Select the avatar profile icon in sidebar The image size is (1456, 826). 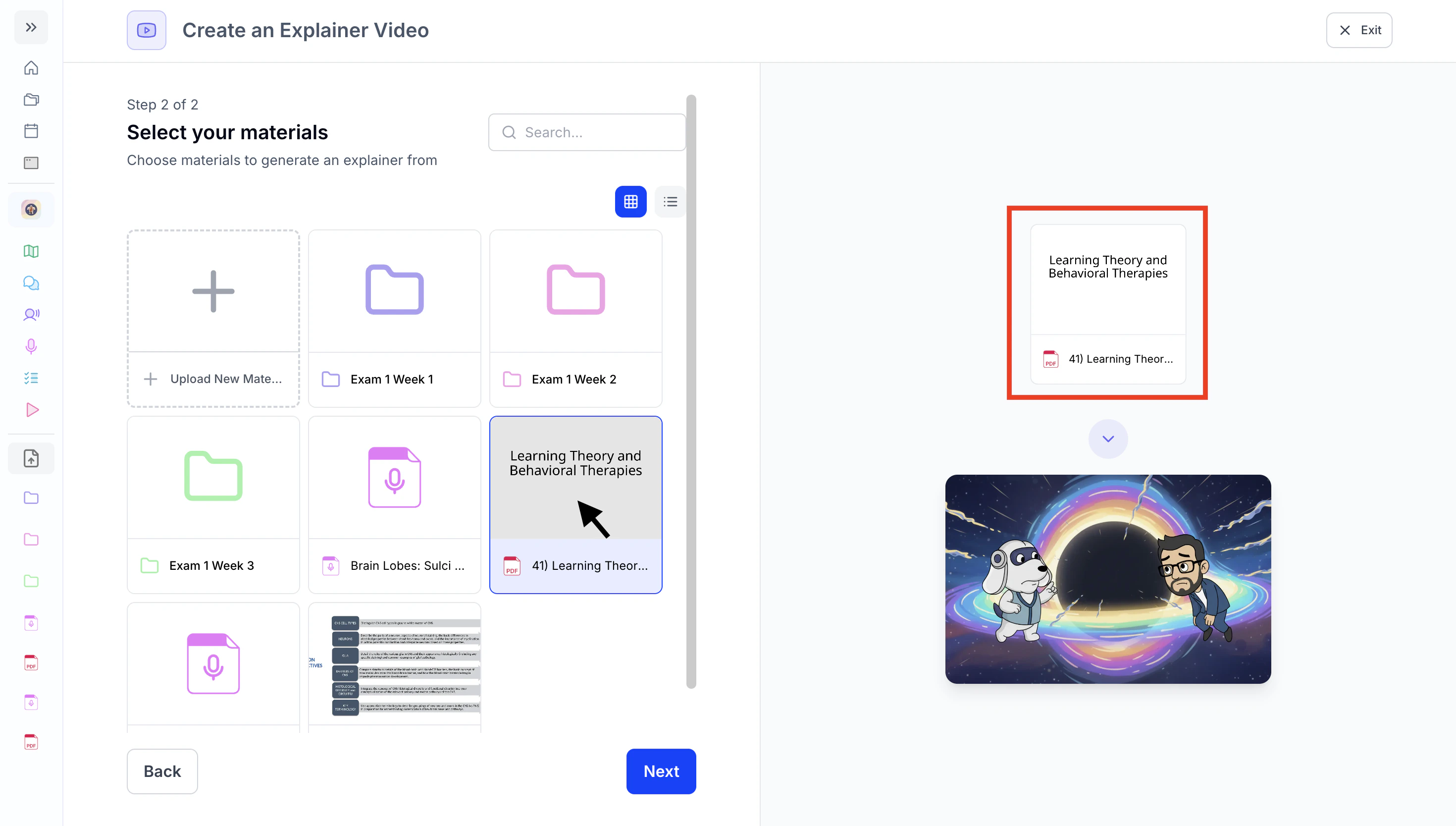tap(31, 209)
